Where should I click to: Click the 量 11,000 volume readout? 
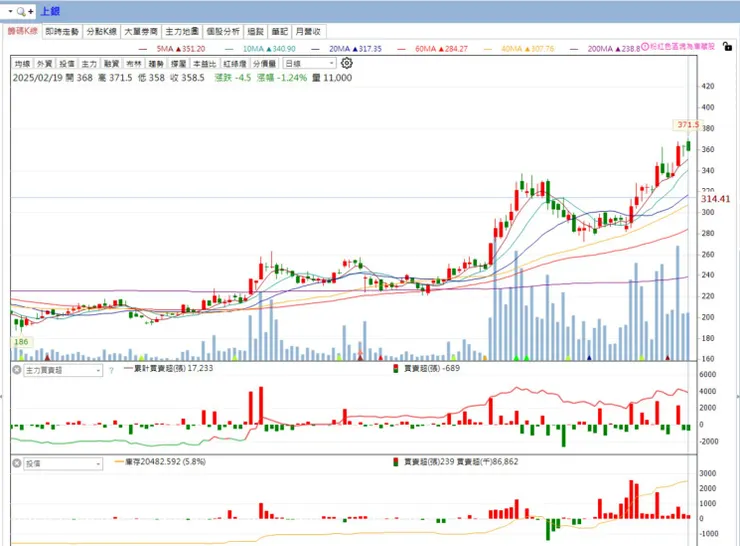coord(332,78)
